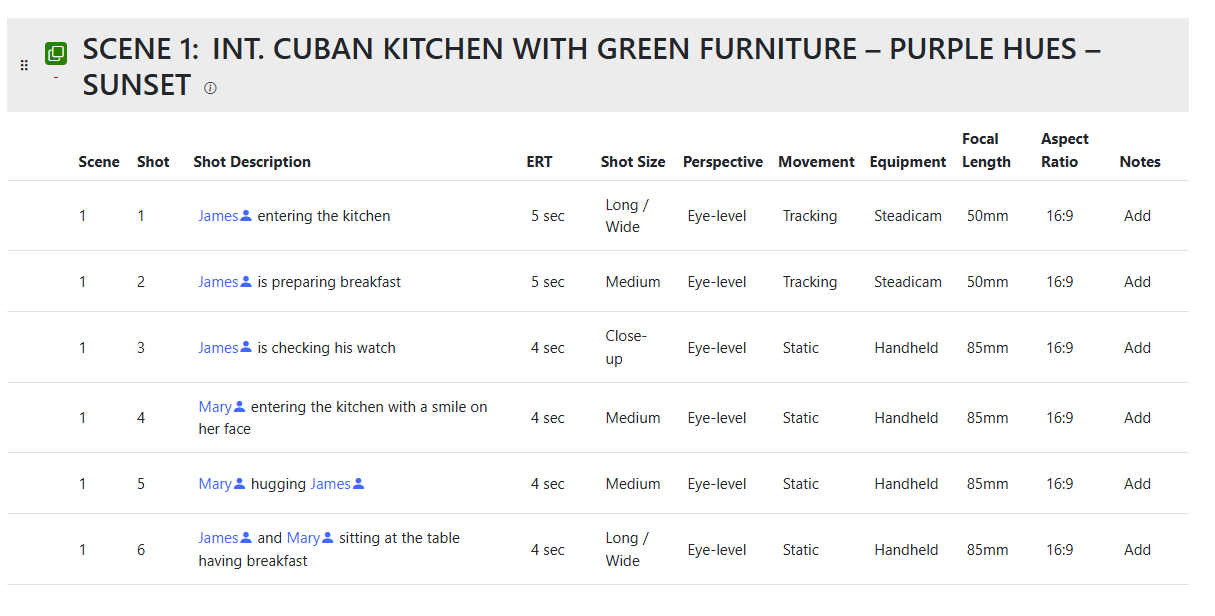
Task: Open the info icon next to SUNSET
Action: tap(210, 88)
